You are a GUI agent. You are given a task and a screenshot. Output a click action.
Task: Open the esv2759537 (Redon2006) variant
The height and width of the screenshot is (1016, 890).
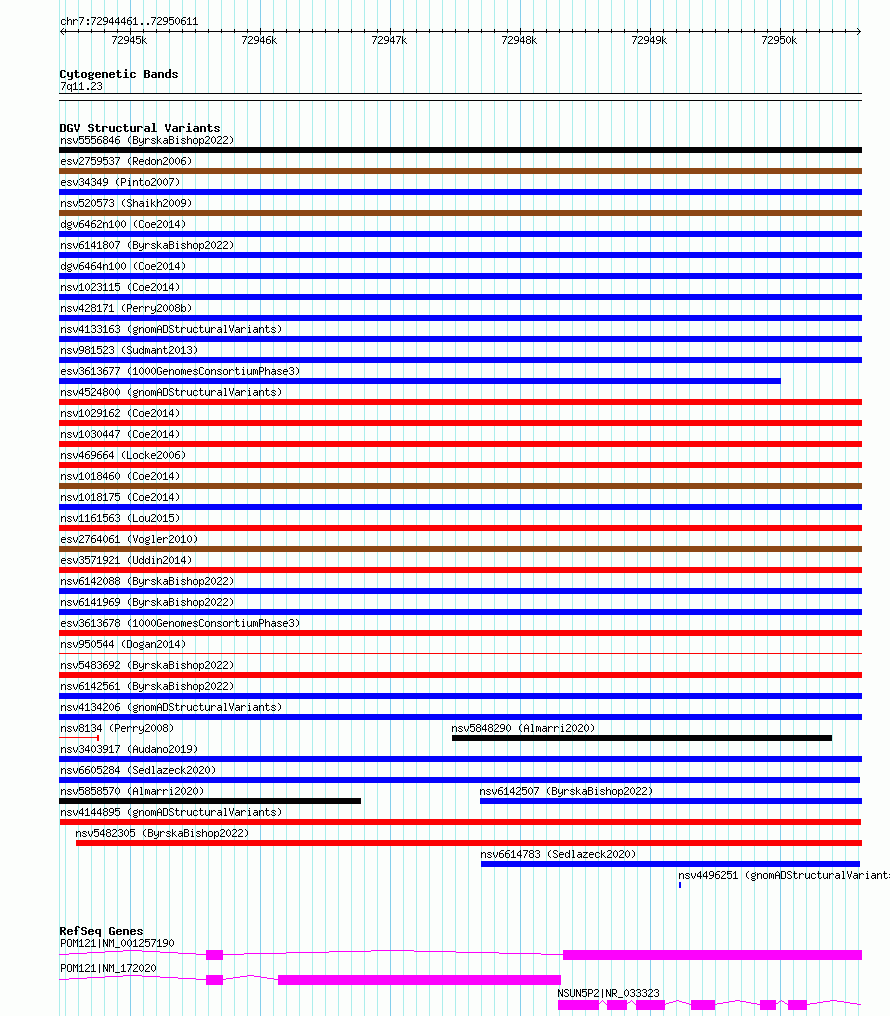[x=126, y=161]
